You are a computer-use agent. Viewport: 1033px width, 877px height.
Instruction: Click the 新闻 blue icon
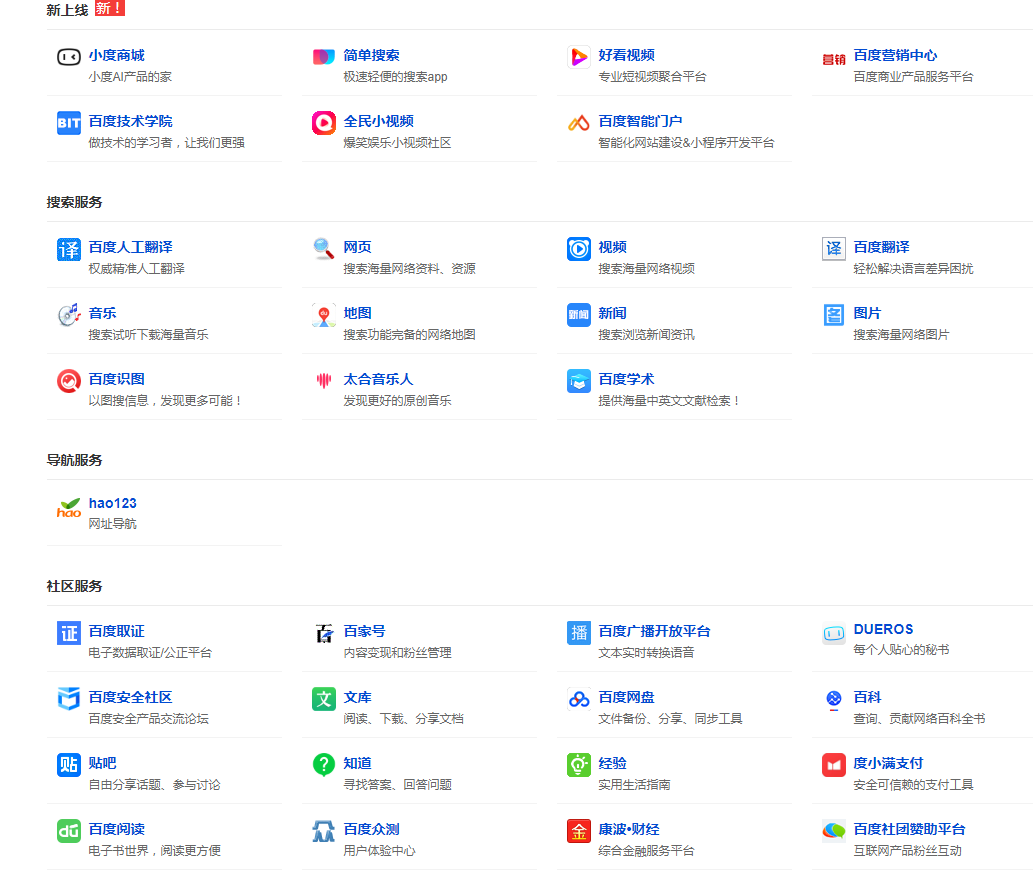click(x=578, y=315)
